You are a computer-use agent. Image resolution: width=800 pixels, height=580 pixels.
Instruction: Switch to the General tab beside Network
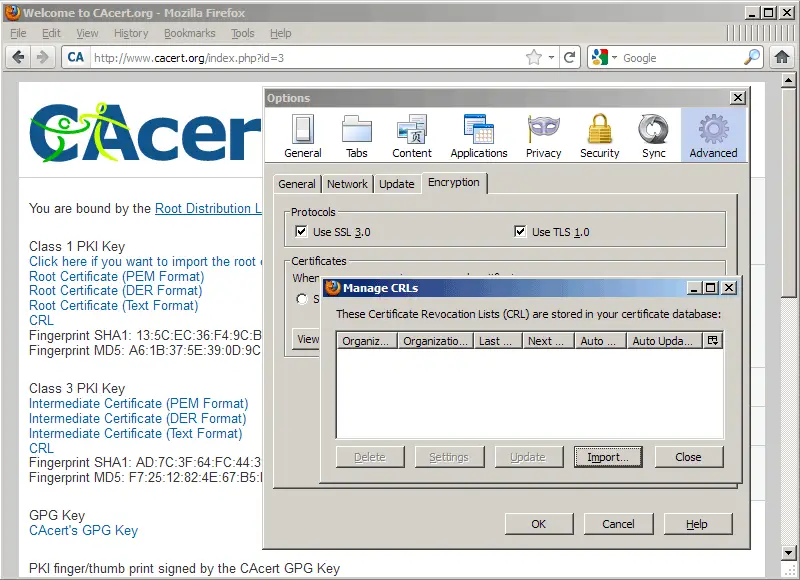pyautogui.click(x=297, y=184)
